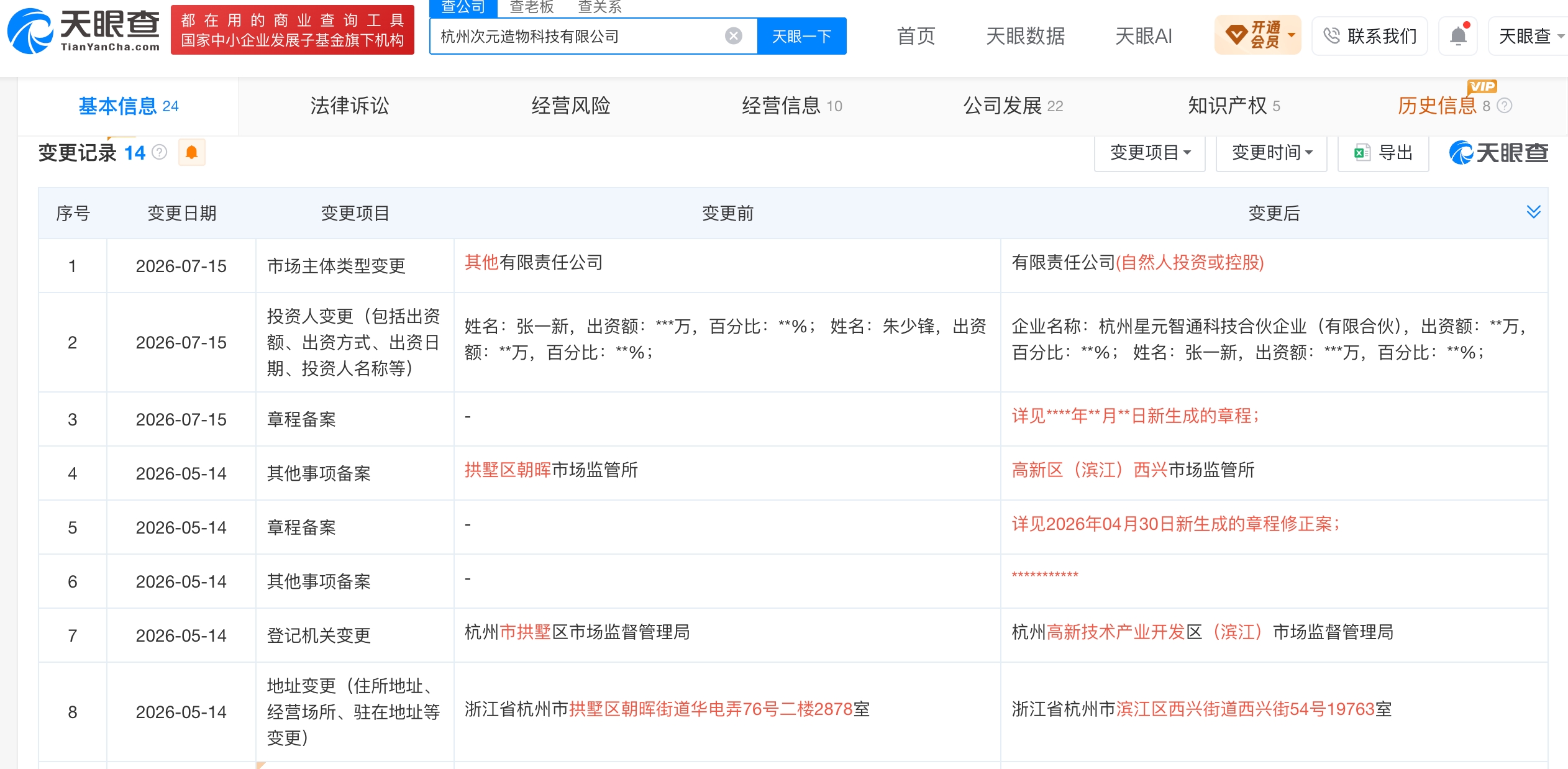Screen dimensions: 1568x769
Task: Open the 变更项目 filter dropdown
Action: tap(1150, 153)
